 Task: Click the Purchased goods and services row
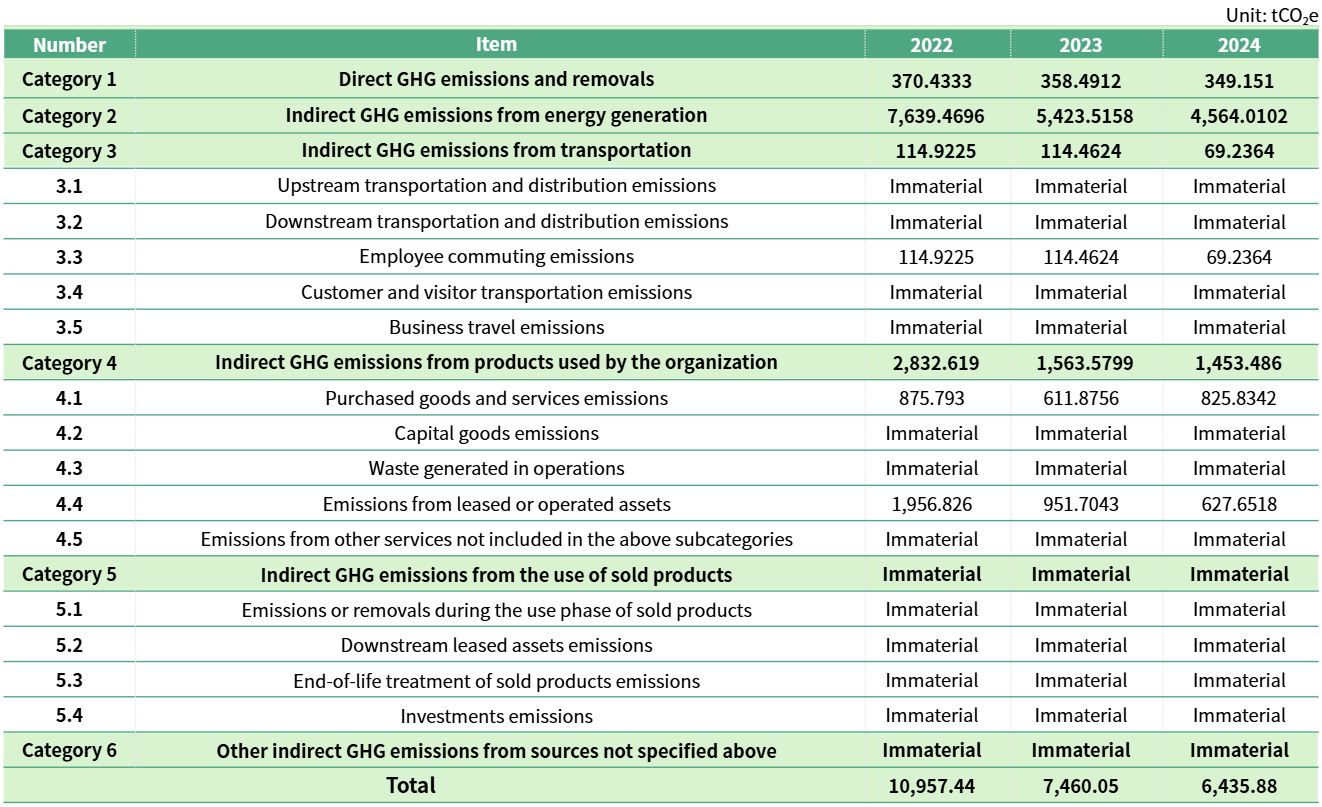pos(497,398)
